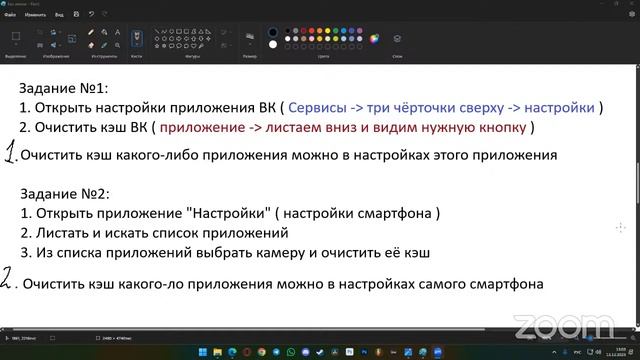The image size is (640, 360).
Task: Open the Вид menu
Action: tap(59, 15)
